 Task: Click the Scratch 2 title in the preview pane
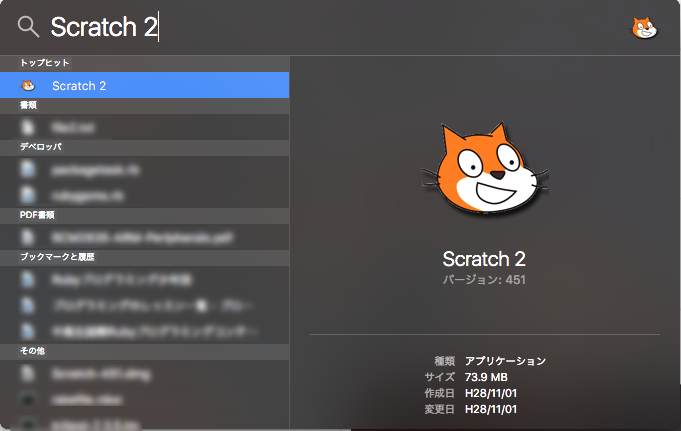[x=484, y=259]
